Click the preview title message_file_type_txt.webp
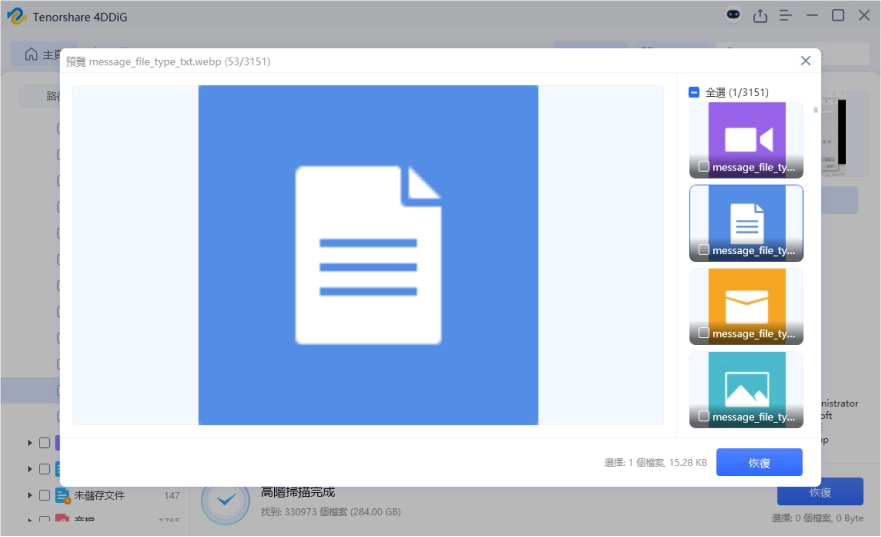881x537 pixels. (x=155, y=62)
